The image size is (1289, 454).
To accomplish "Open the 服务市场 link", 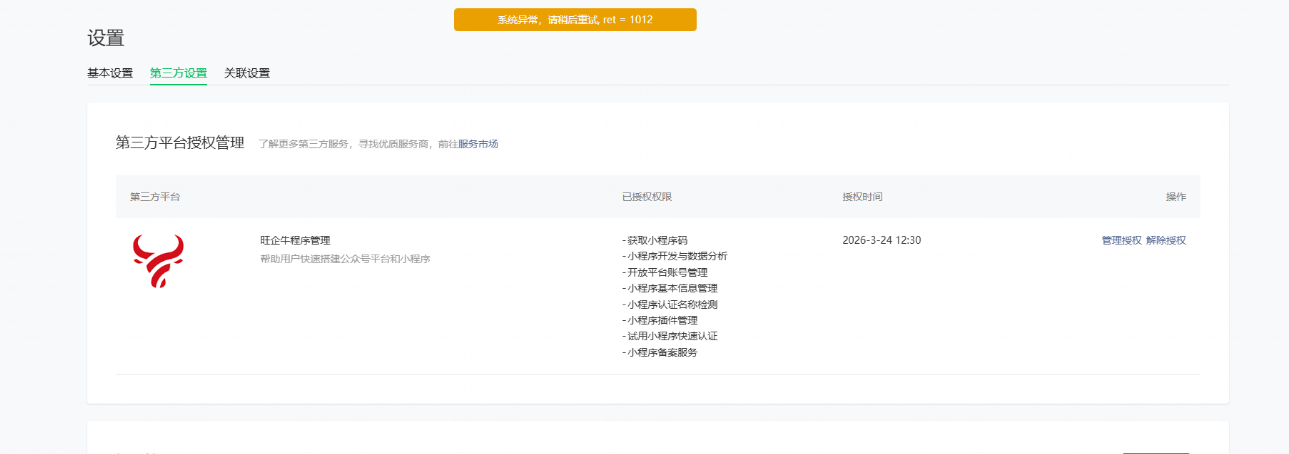I will (478, 144).
